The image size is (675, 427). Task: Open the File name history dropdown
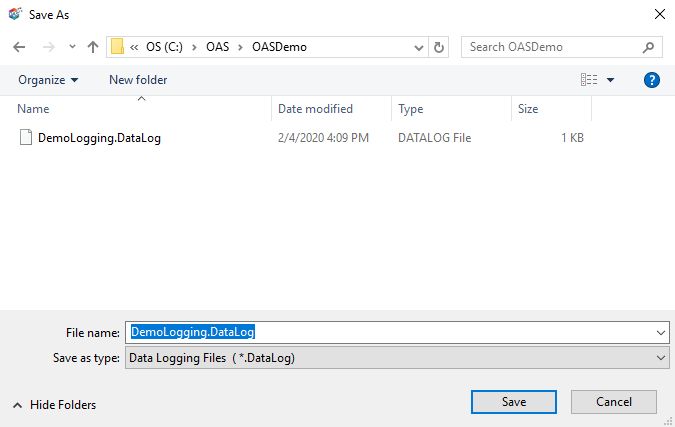point(661,333)
